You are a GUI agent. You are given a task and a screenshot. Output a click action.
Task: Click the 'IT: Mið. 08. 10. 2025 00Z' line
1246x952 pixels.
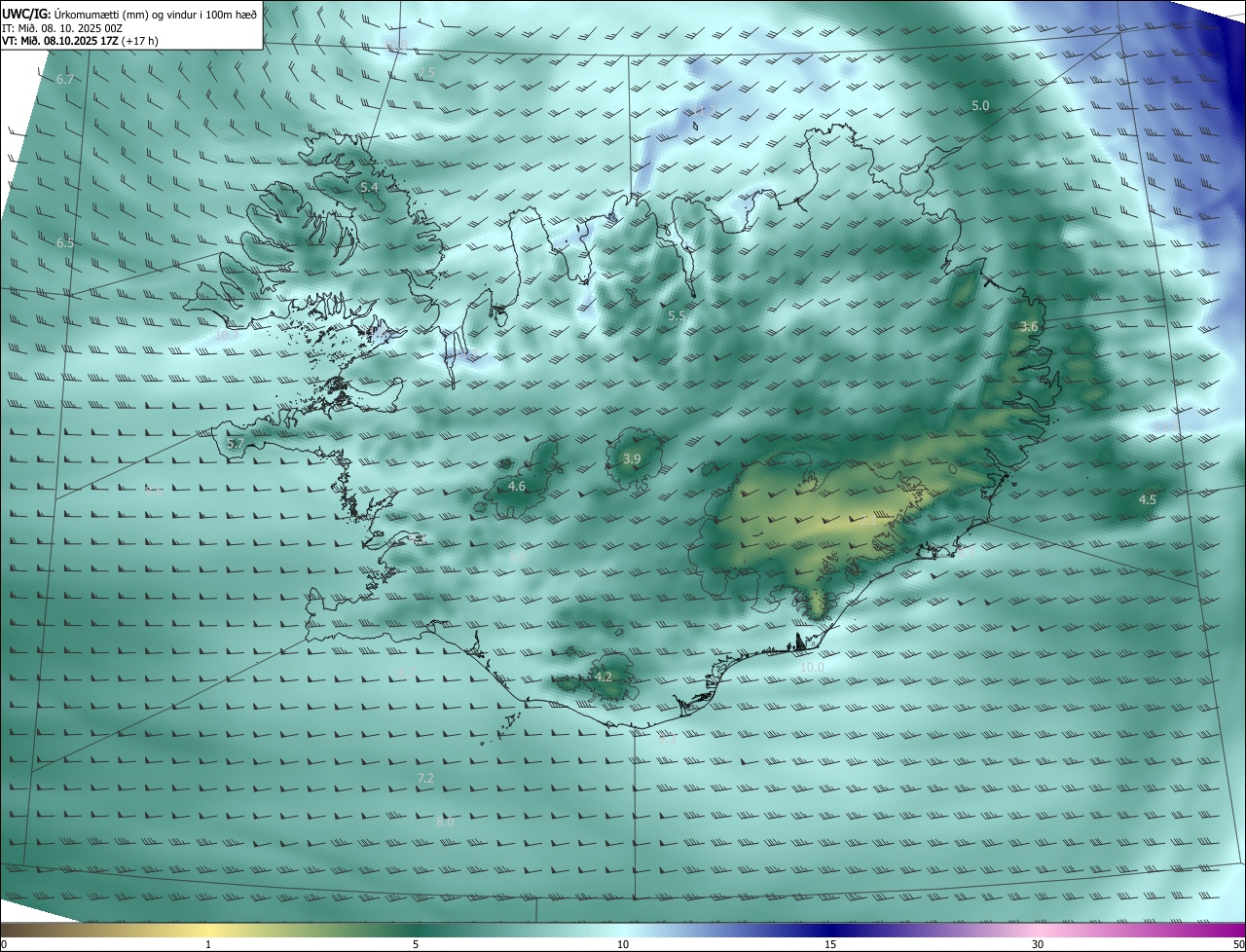click(61, 27)
